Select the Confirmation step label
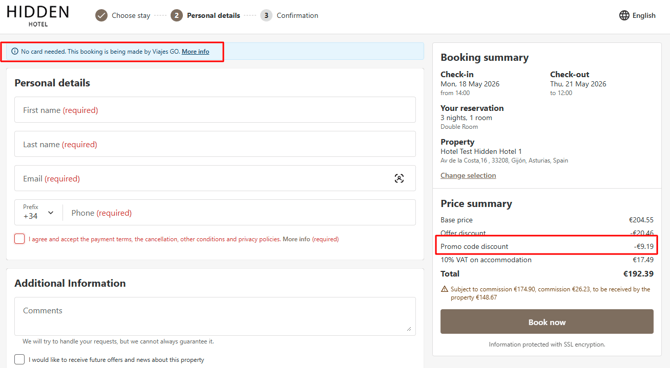 [297, 15]
